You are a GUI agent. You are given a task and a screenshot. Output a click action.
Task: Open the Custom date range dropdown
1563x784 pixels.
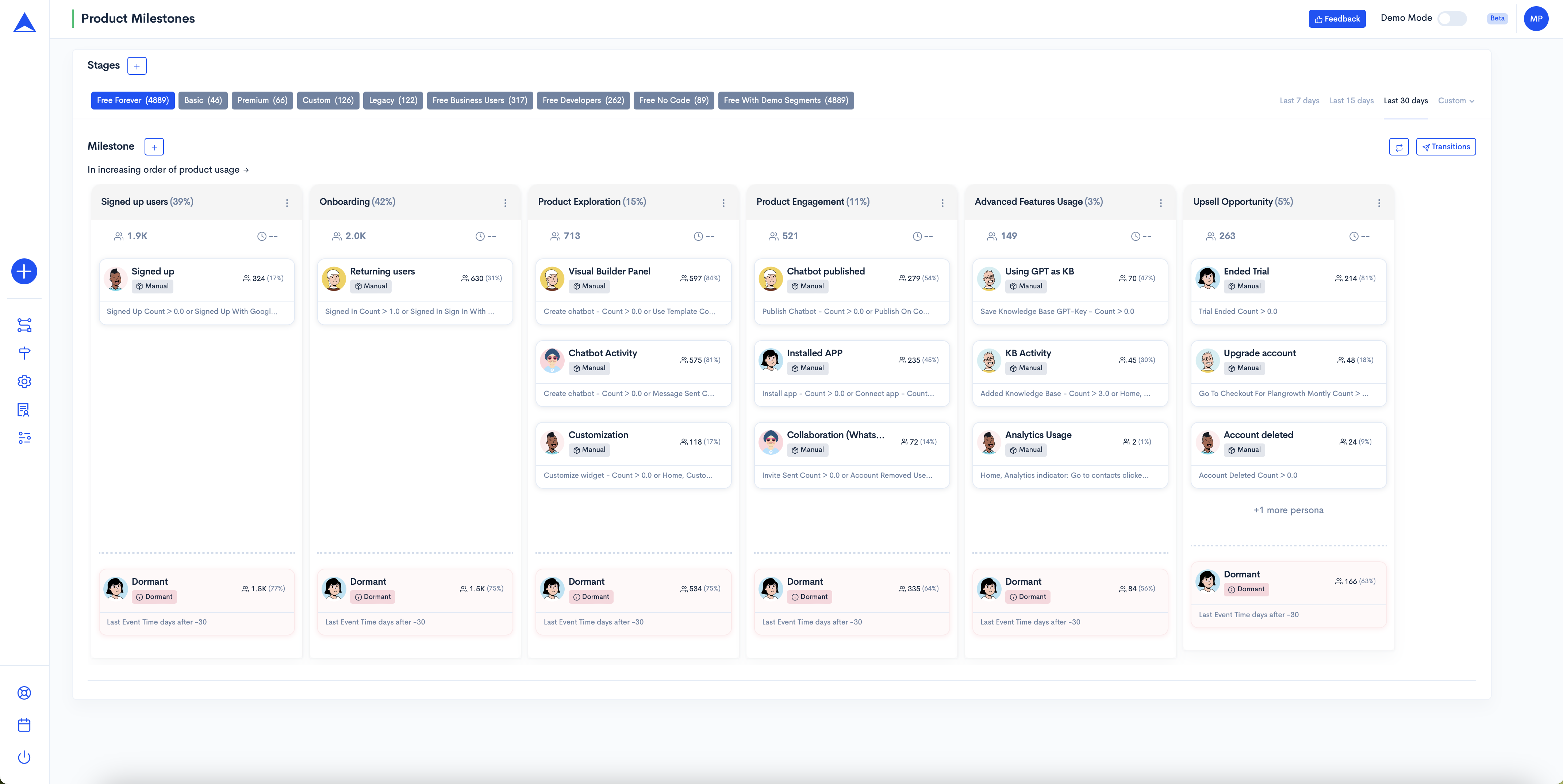coord(1456,101)
